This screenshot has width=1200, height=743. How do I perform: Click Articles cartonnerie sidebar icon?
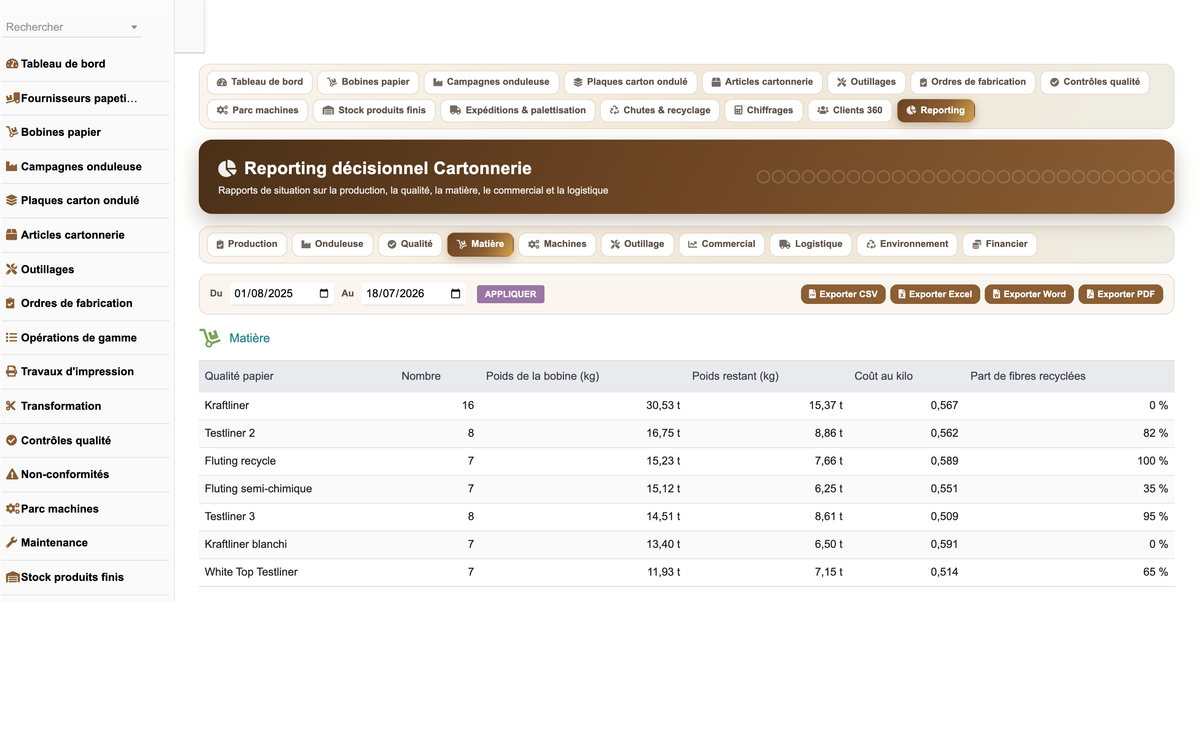pos(12,235)
